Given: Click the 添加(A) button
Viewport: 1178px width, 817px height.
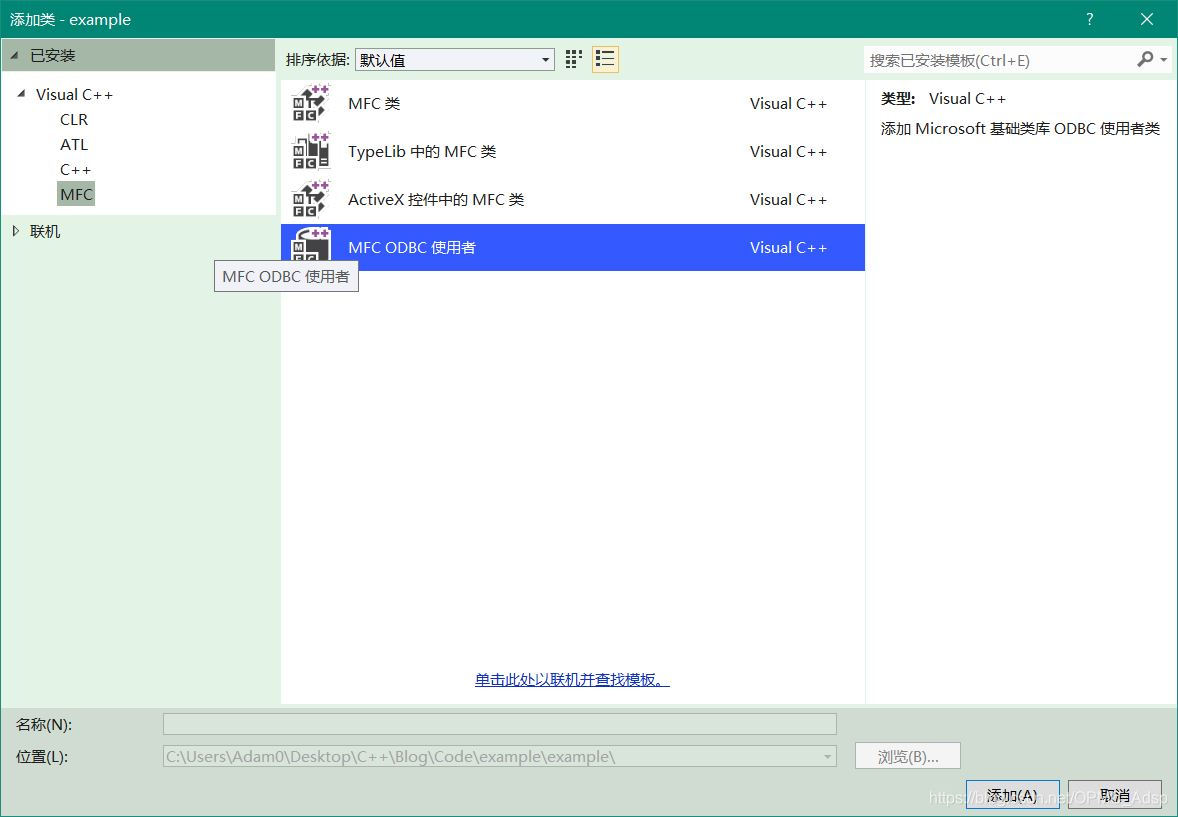Looking at the screenshot, I should pyautogui.click(x=1012, y=796).
